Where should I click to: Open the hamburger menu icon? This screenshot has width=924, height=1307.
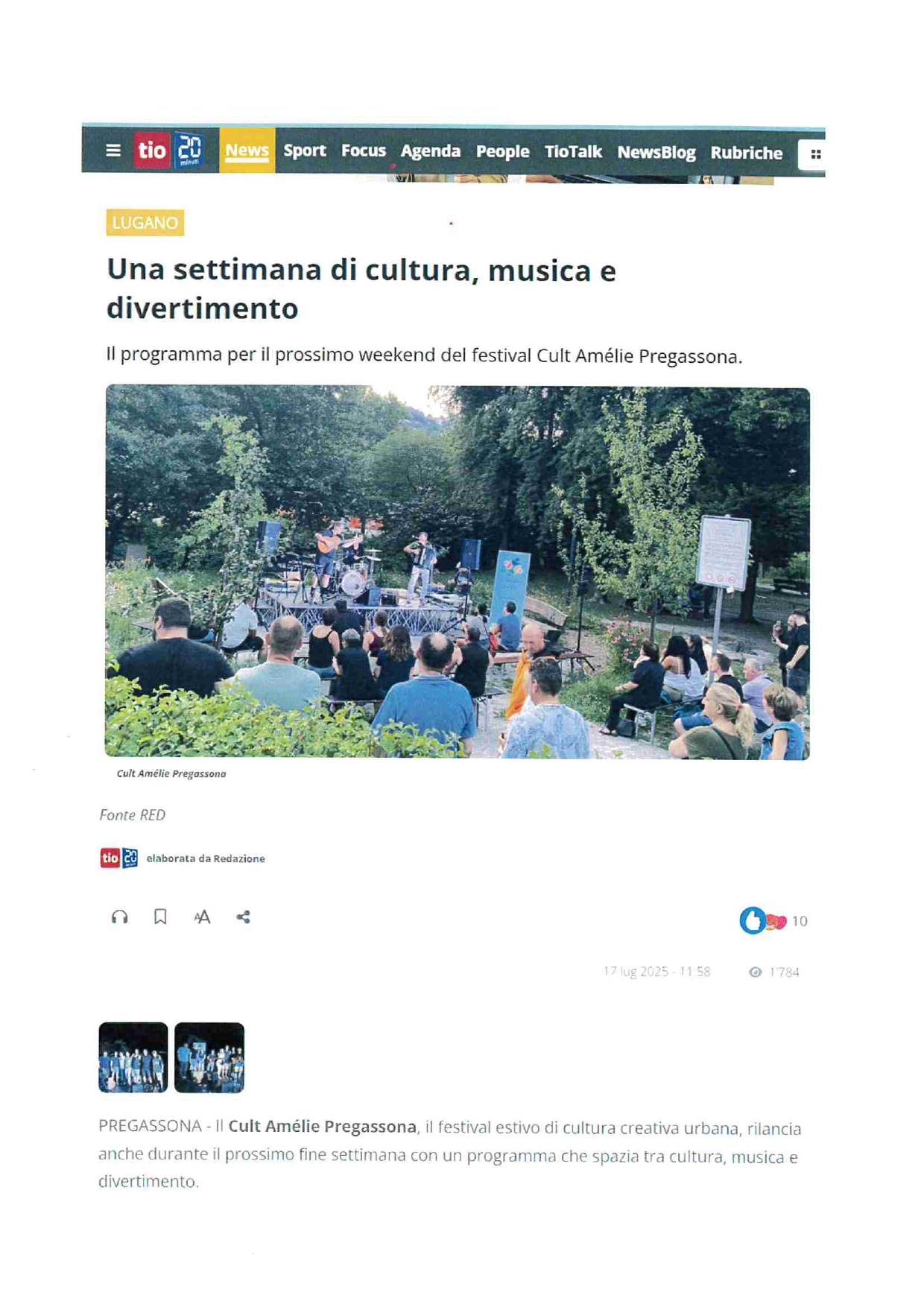113,151
